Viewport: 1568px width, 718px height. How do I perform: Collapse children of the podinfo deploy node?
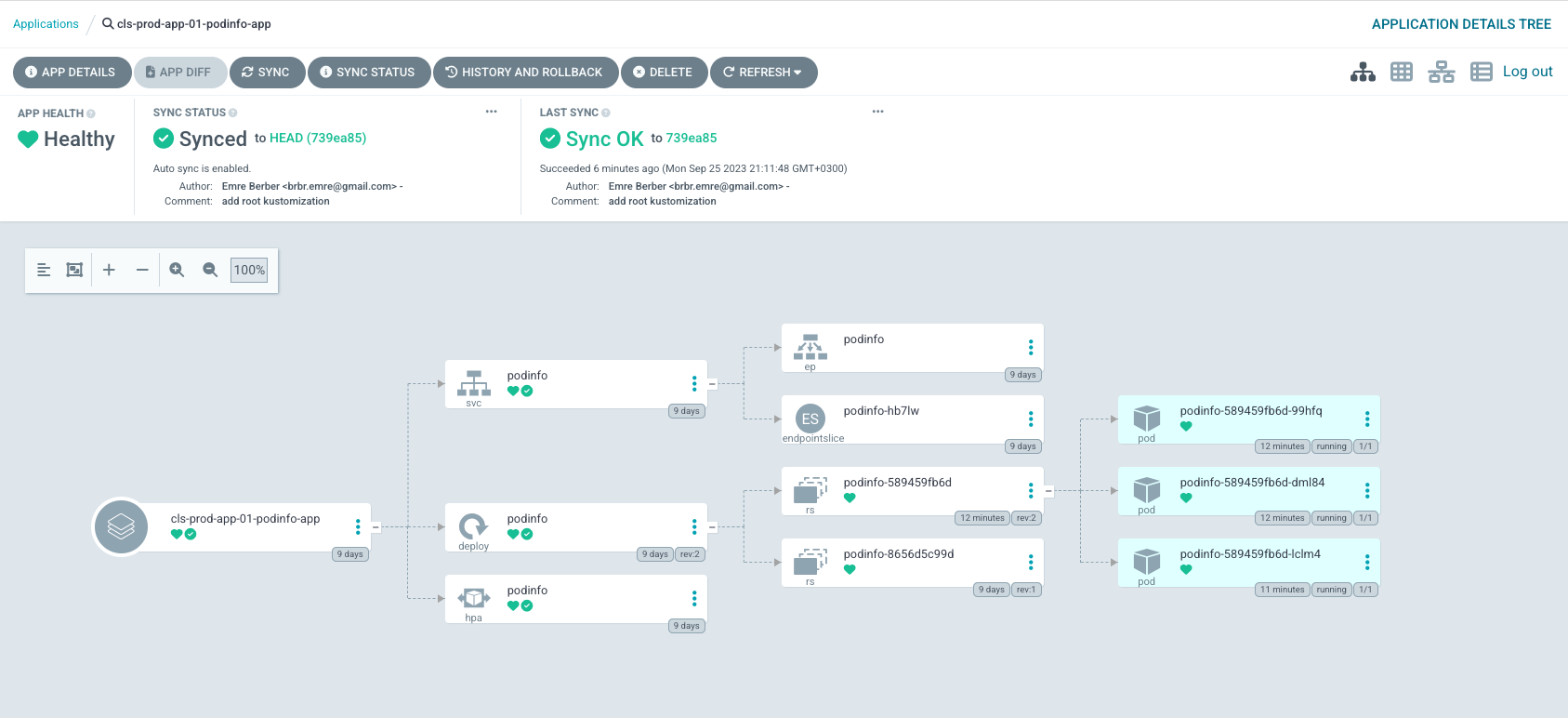click(713, 527)
